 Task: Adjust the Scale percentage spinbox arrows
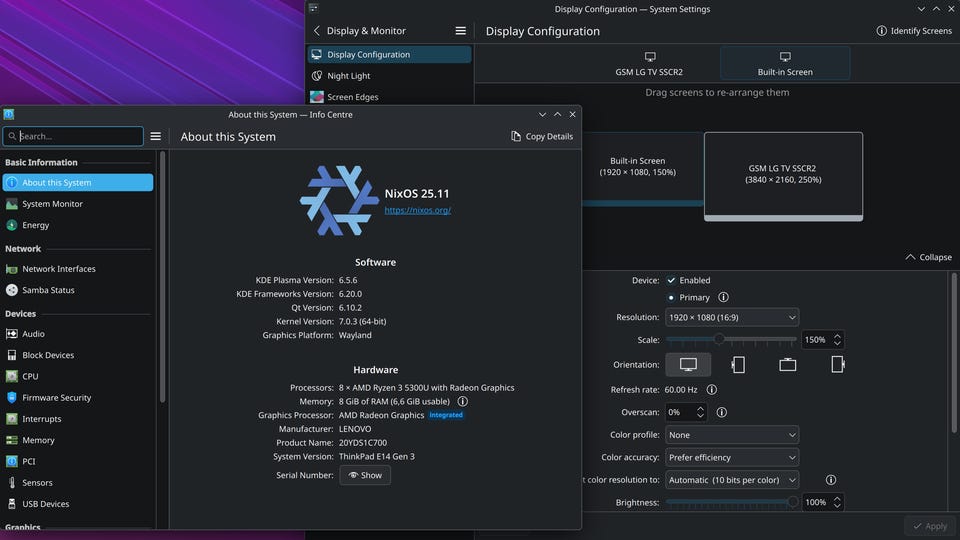coord(837,339)
